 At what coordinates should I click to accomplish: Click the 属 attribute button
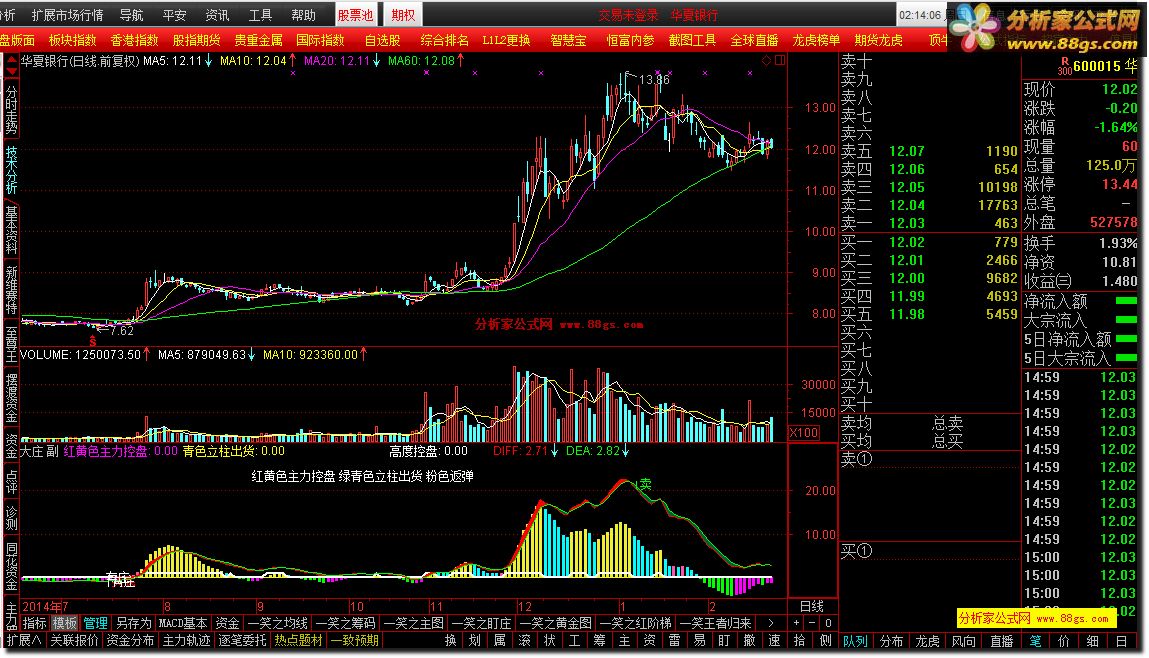(x=500, y=640)
